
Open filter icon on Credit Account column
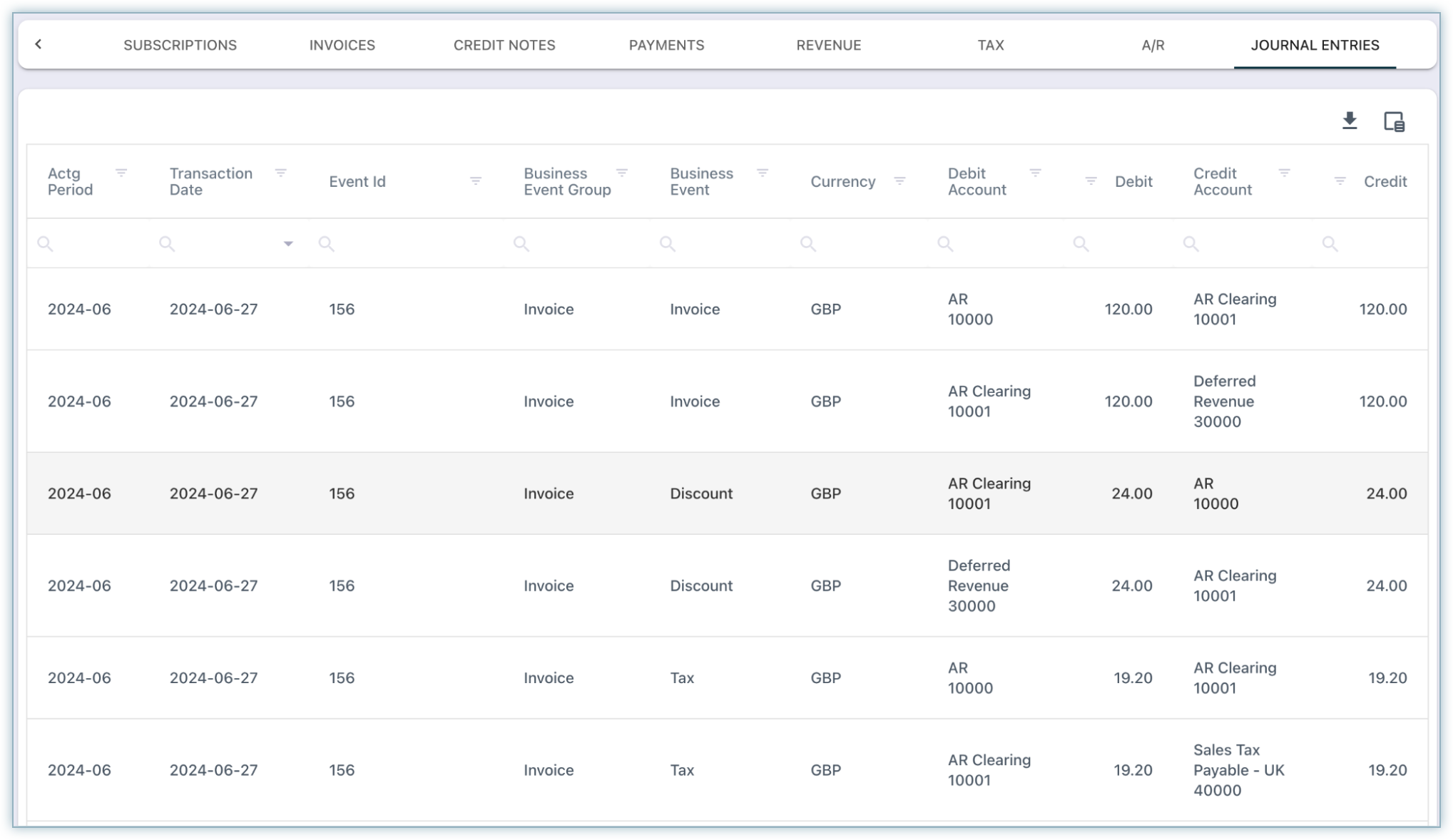click(x=1284, y=173)
